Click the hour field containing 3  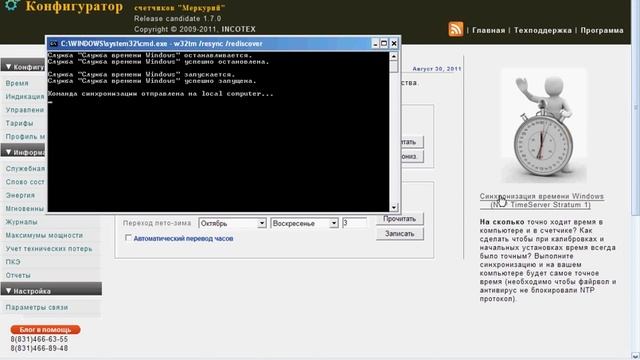tap(354, 223)
